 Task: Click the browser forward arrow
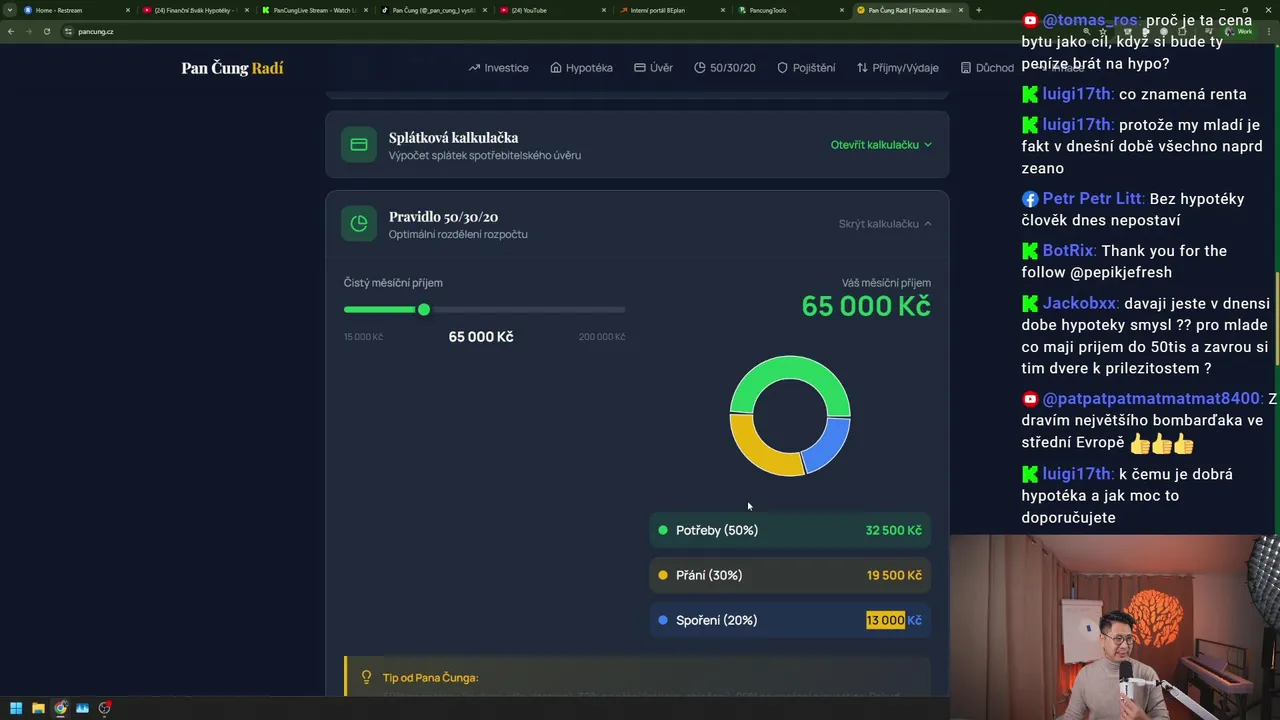click(28, 31)
